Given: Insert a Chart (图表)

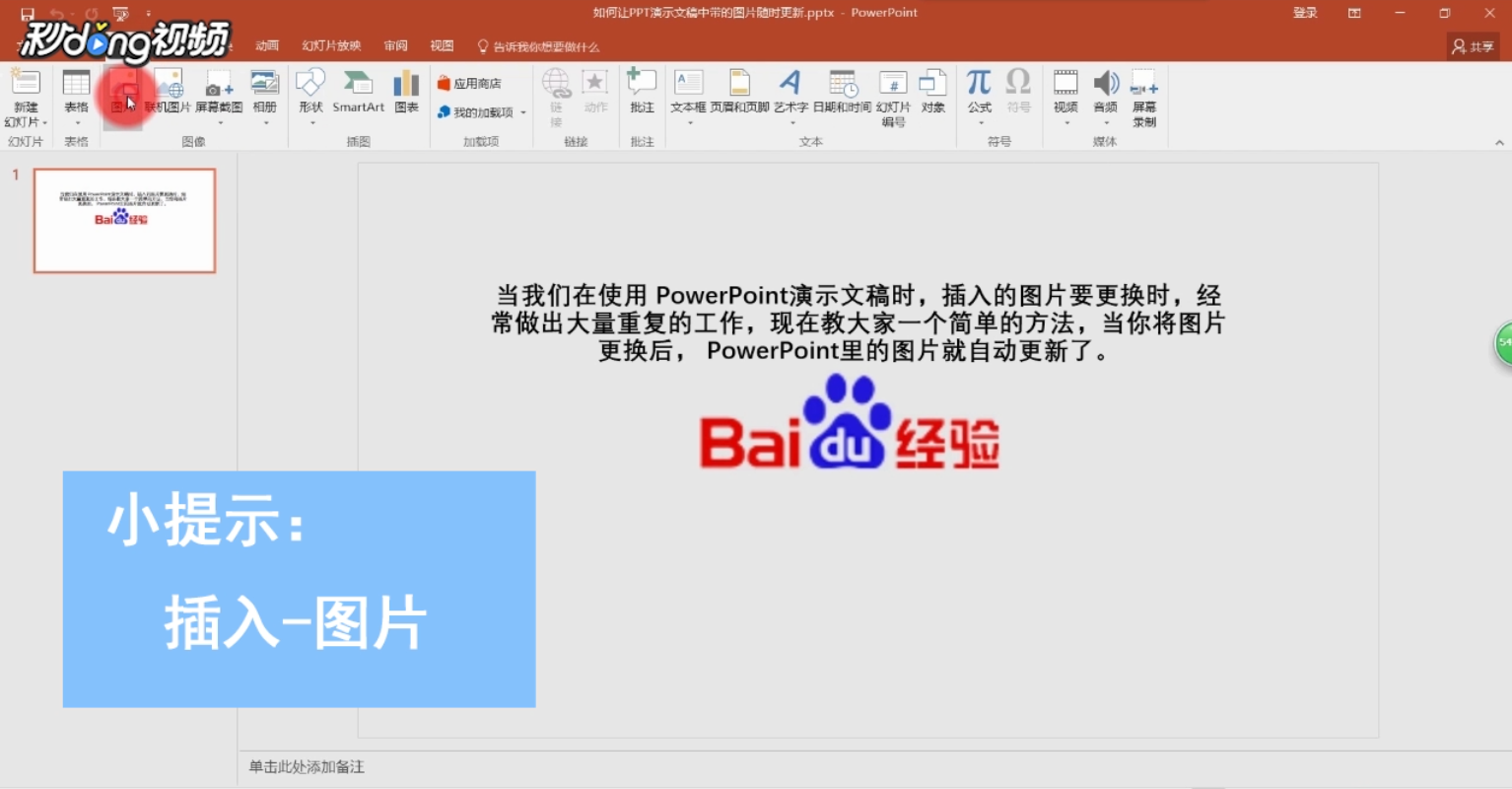Looking at the screenshot, I should click(407, 92).
